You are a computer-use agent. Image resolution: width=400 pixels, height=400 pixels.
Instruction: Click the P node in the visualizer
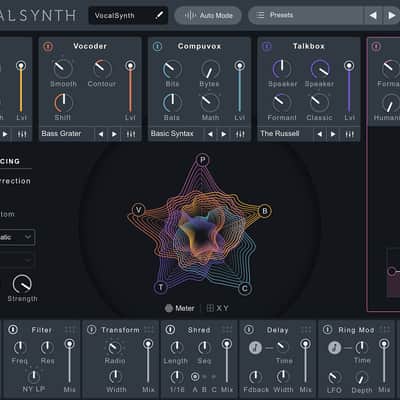pos(202,160)
